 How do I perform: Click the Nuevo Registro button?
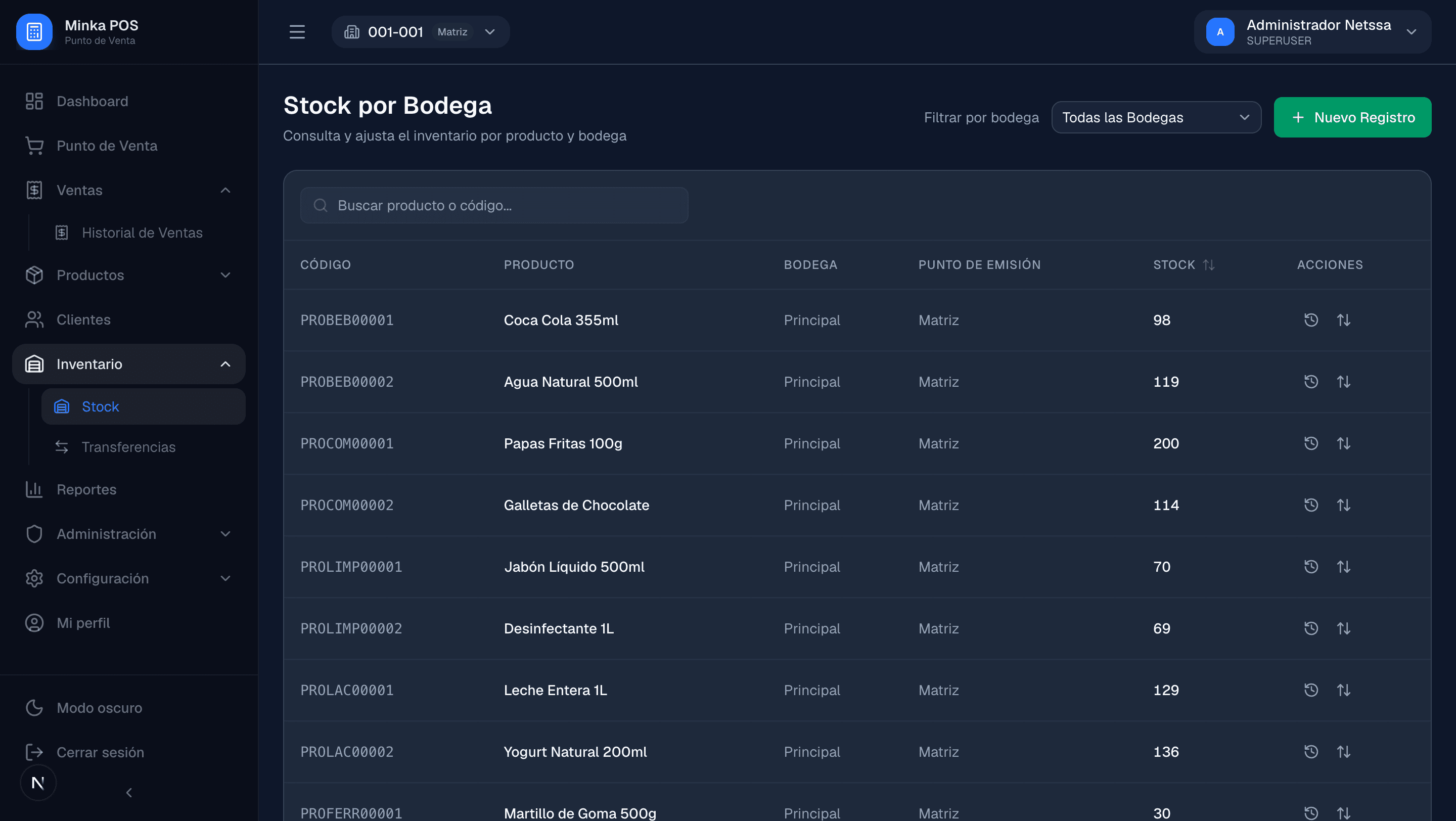pos(1352,117)
